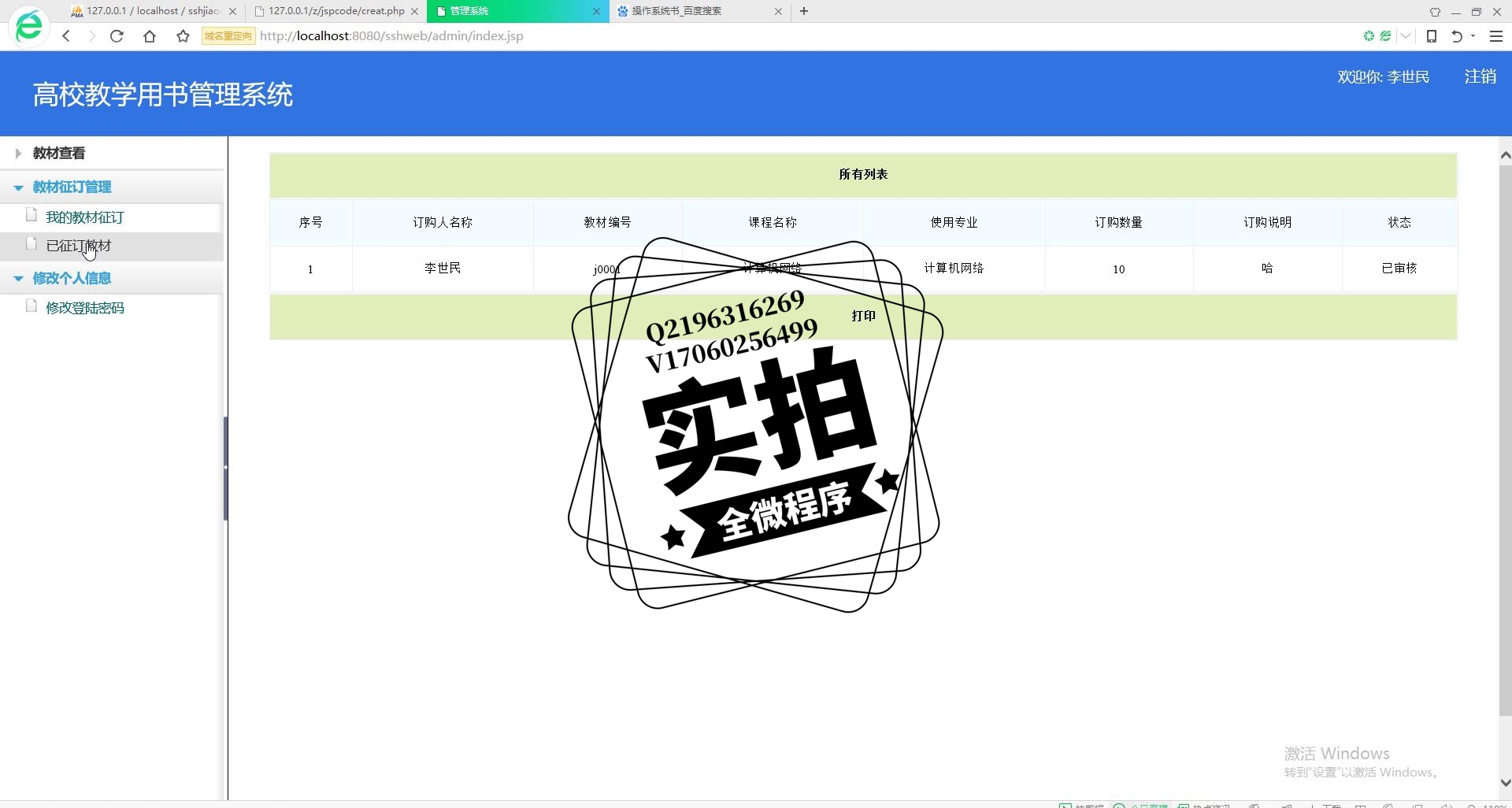Click the 打印 print button
Screen dimensions: 1512x808
click(x=863, y=316)
